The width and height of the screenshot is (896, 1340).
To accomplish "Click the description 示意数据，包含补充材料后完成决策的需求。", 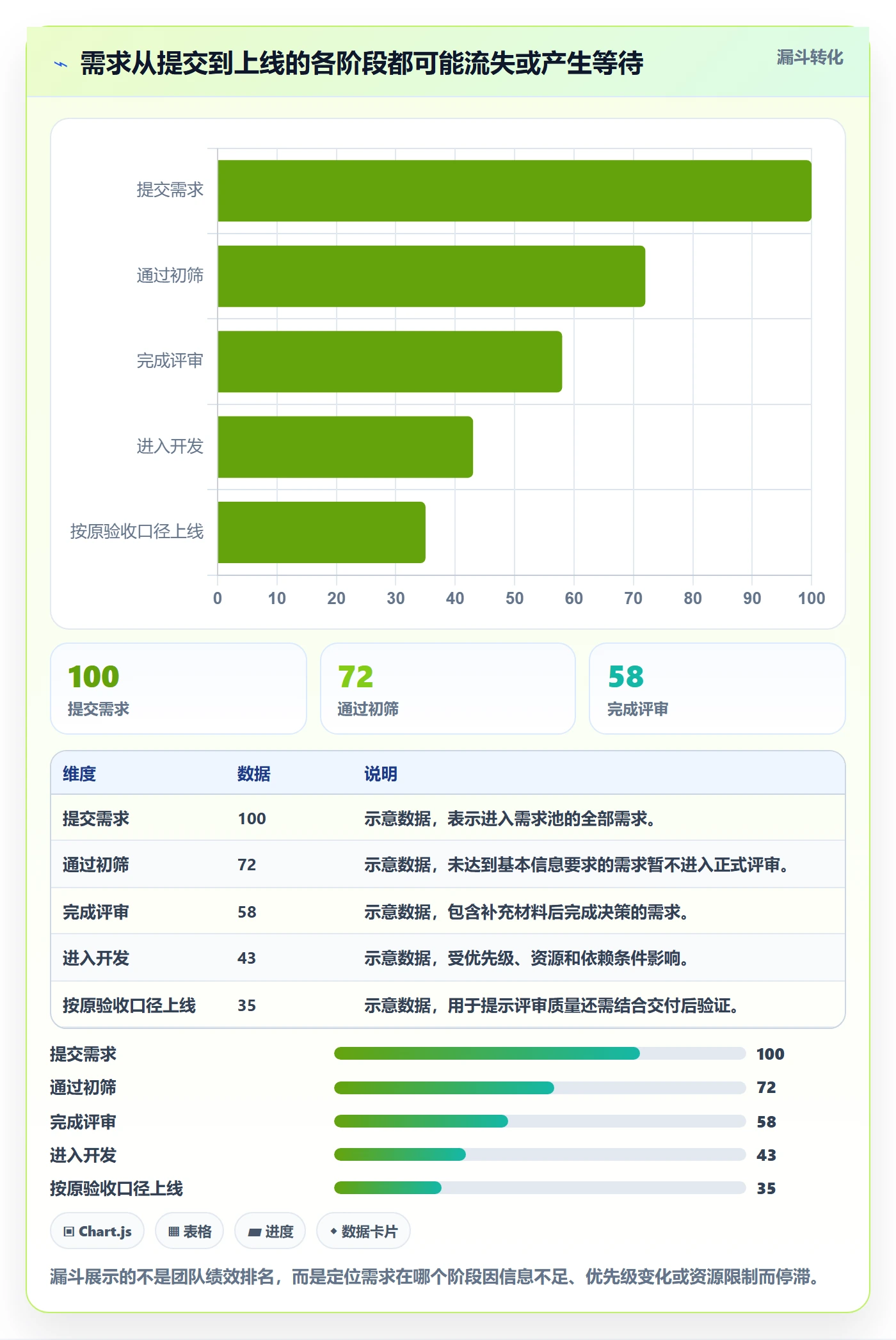I will (526, 912).
